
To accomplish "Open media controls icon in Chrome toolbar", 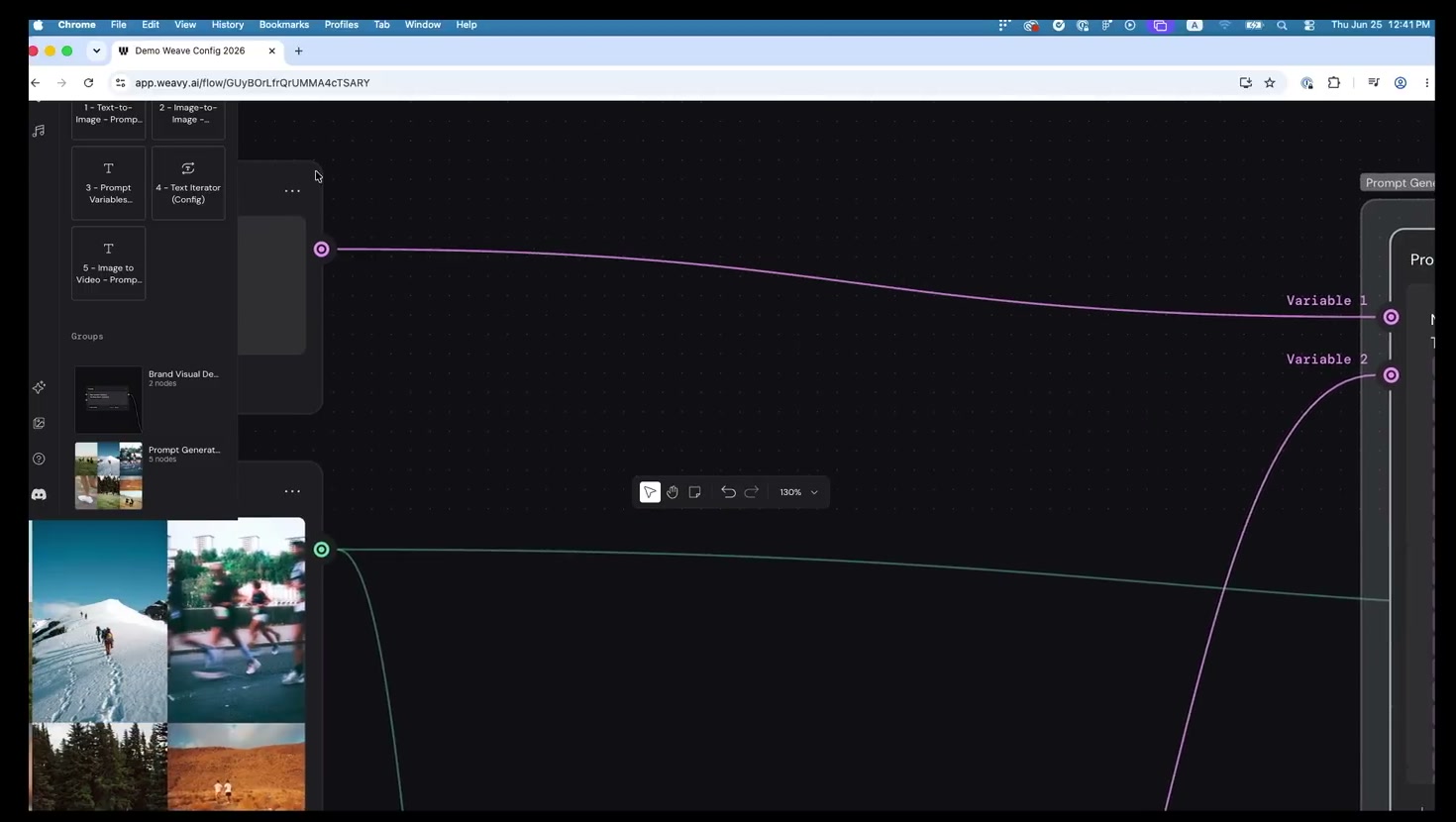I will (1373, 83).
